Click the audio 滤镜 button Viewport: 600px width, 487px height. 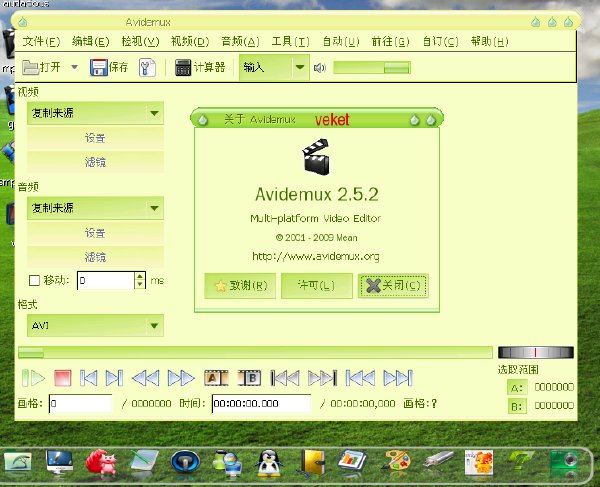[95, 257]
